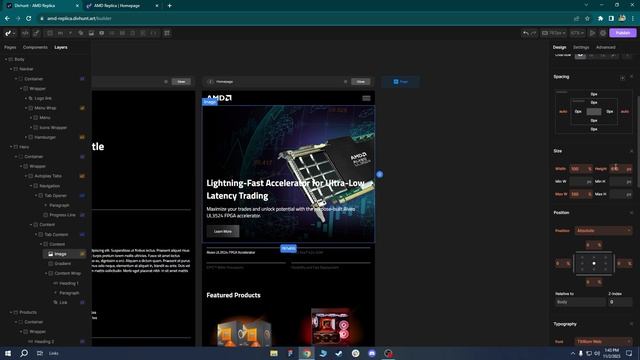The height and width of the screenshot is (360, 640).
Task: Select the Link layer under Content Wrap
Action: click(x=63, y=302)
